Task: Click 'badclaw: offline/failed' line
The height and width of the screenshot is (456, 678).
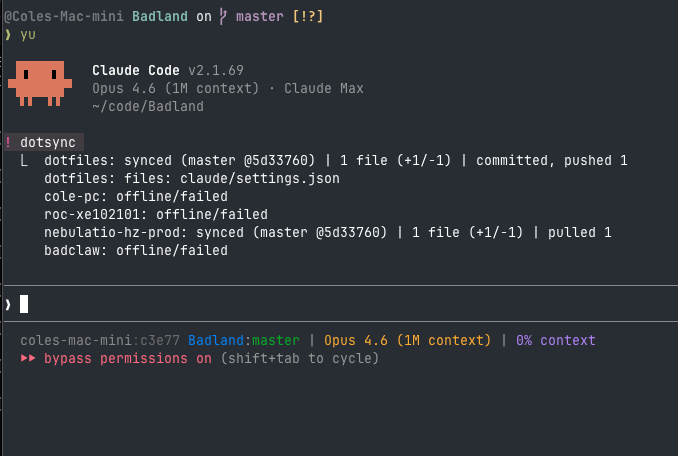Action: 136,251
